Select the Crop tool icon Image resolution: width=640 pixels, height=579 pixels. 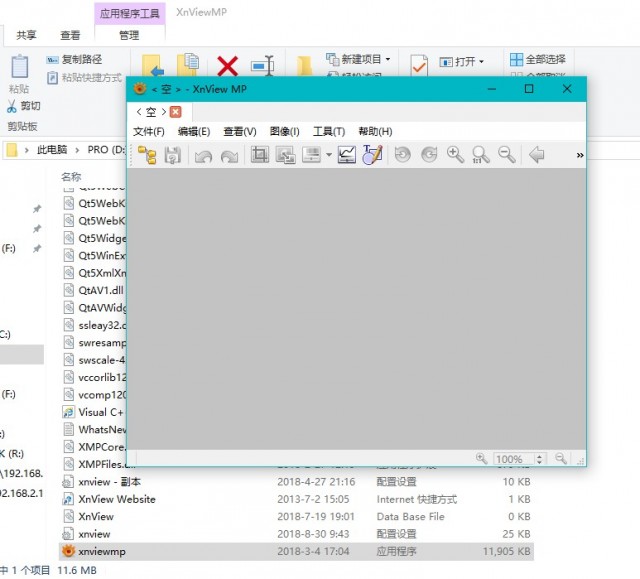(260, 155)
